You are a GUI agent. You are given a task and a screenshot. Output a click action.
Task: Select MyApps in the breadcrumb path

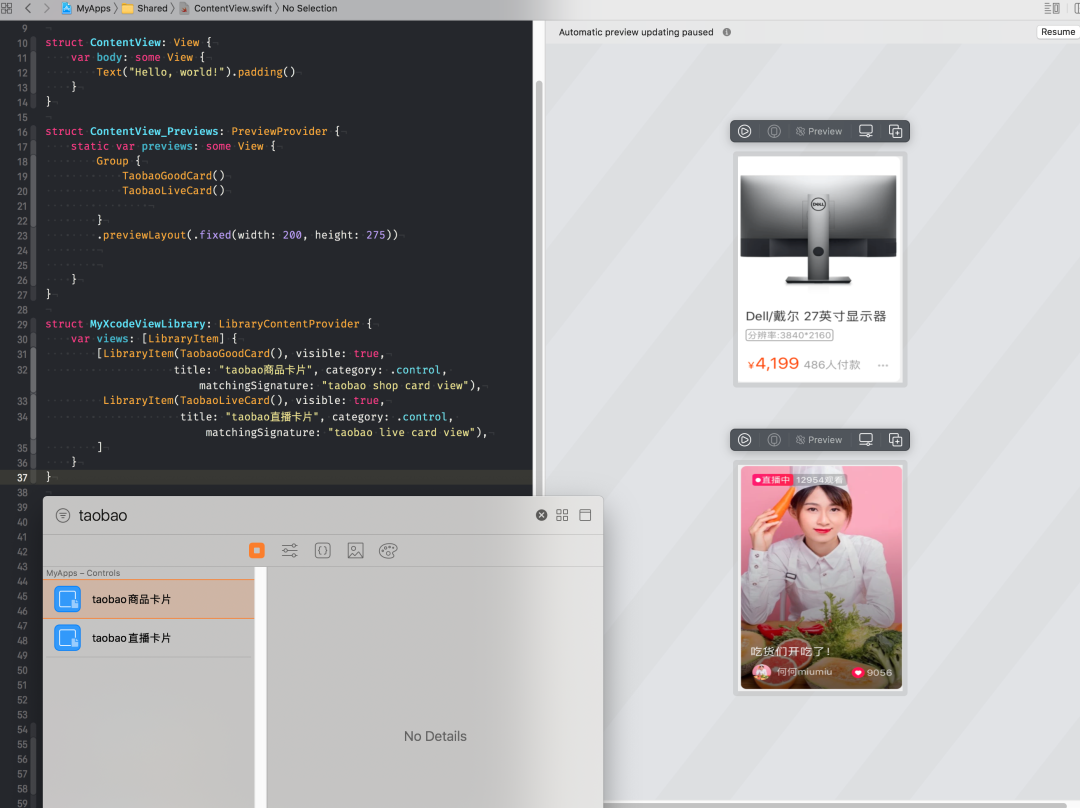point(87,8)
